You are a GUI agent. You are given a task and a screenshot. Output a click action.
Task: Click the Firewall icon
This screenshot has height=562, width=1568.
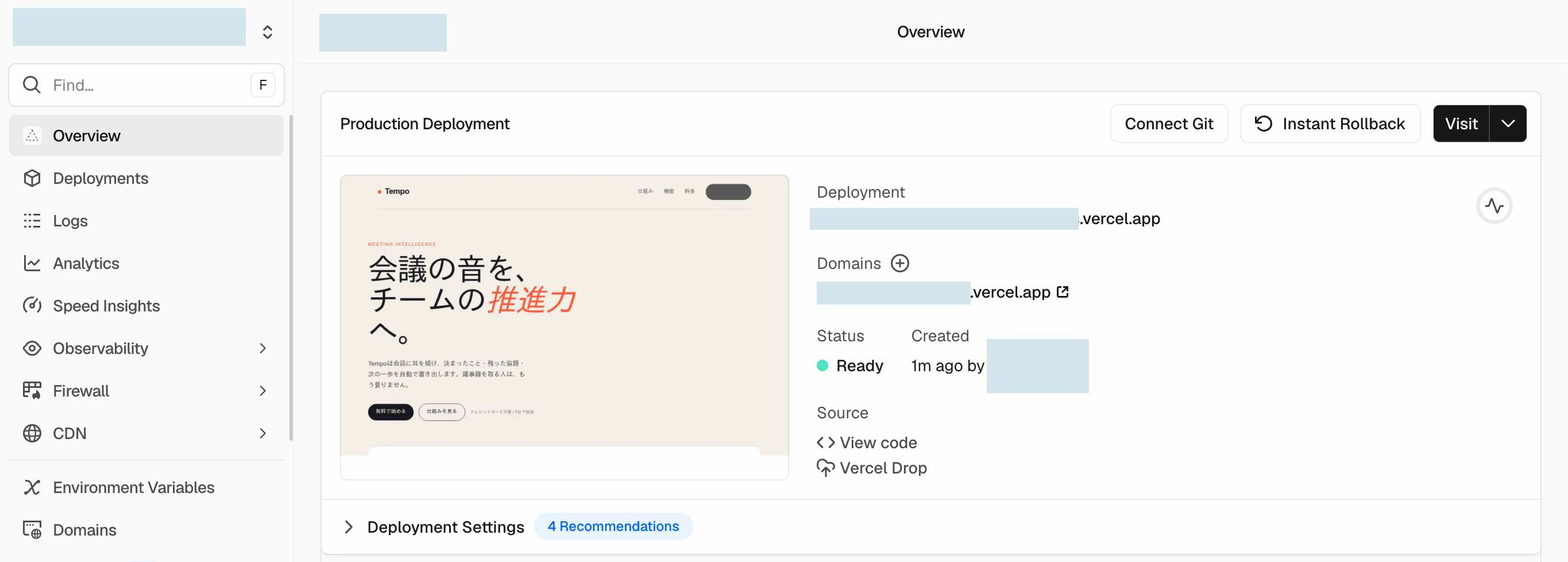click(32, 390)
